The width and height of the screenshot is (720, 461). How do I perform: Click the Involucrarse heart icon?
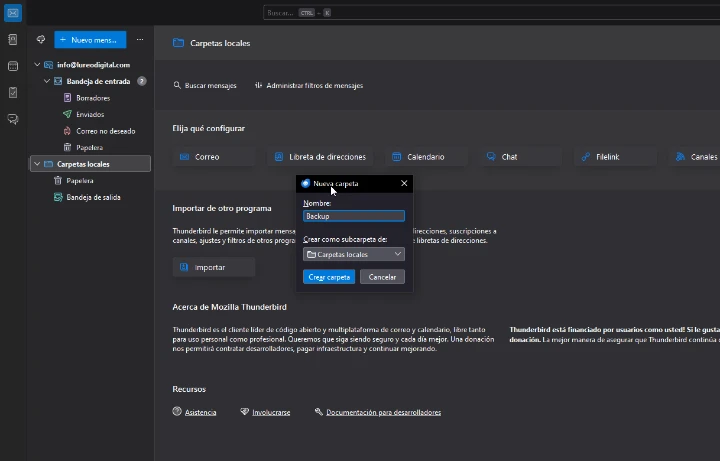coord(244,411)
